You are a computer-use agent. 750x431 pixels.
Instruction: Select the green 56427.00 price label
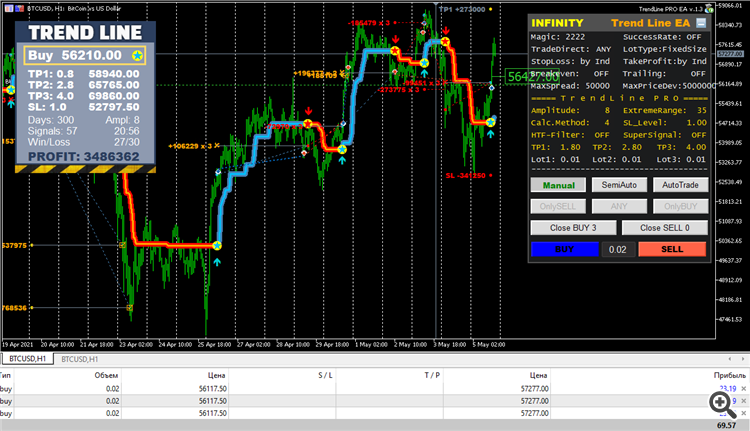532,77
